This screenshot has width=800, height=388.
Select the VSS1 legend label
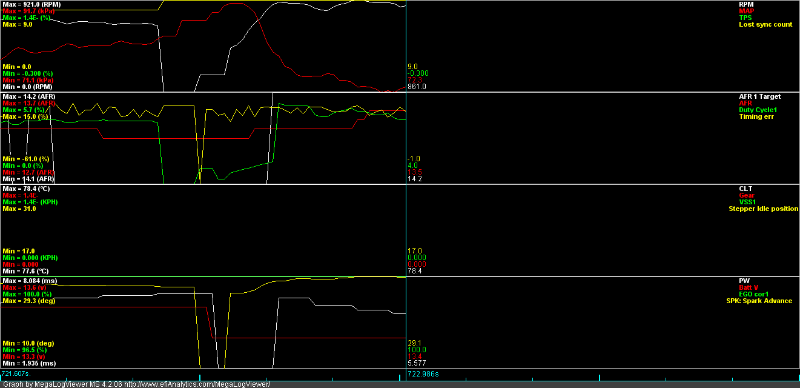point(747,202)
